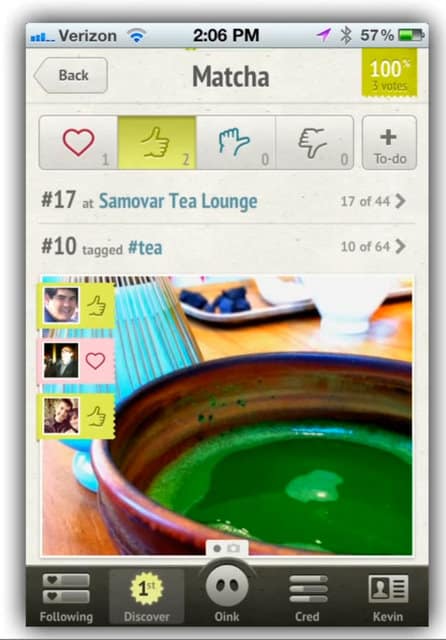Choose the thumbs-down dislike rating
Image resolution: width=446 pixels, height=640 pixels.
coord(314,142)
